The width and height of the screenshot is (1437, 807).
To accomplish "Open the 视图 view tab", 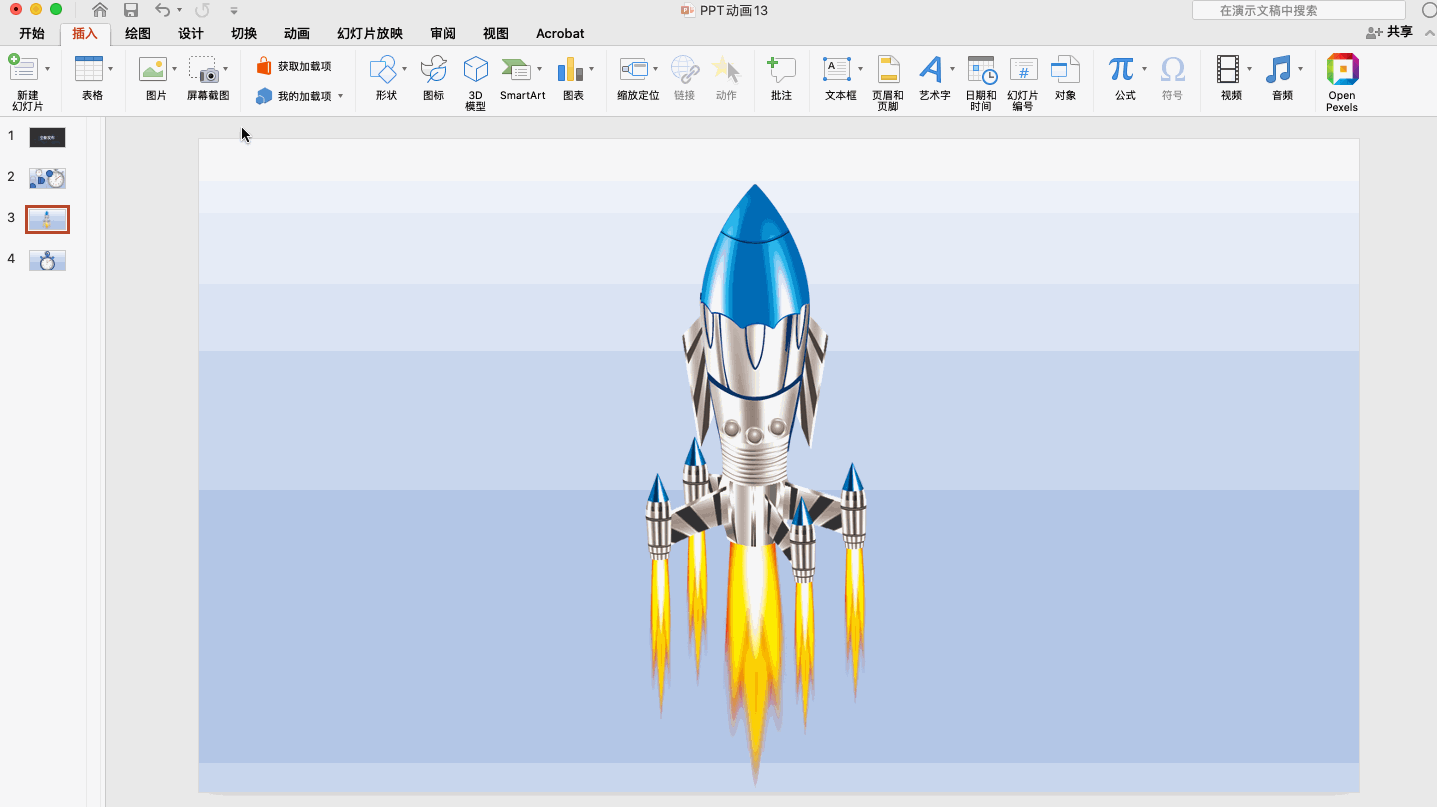I will [x=496, y=33].
